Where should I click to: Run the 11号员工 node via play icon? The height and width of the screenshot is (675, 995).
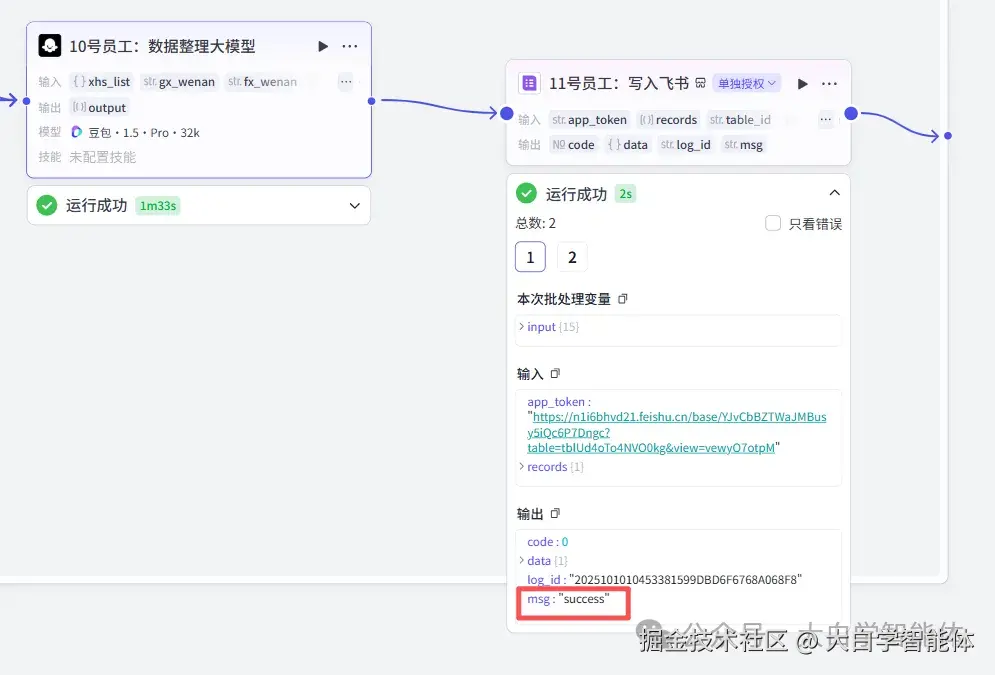click(x=802, y=83)
